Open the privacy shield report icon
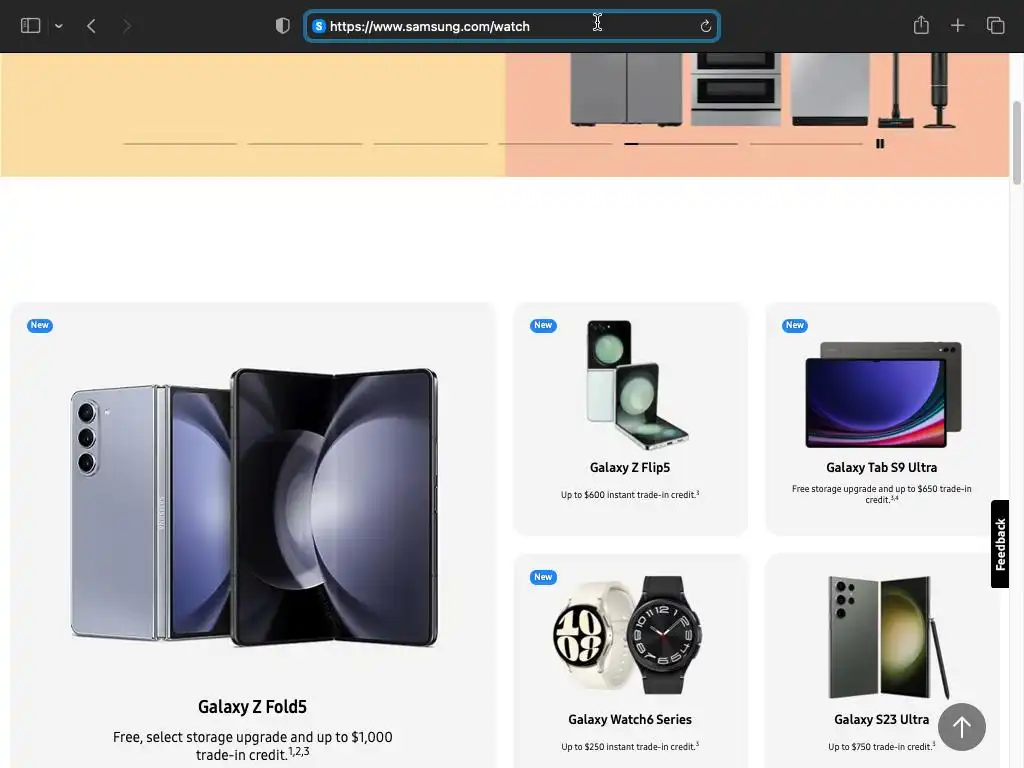The width and height of the screenshot is (1024, 768). coord(282,26)
